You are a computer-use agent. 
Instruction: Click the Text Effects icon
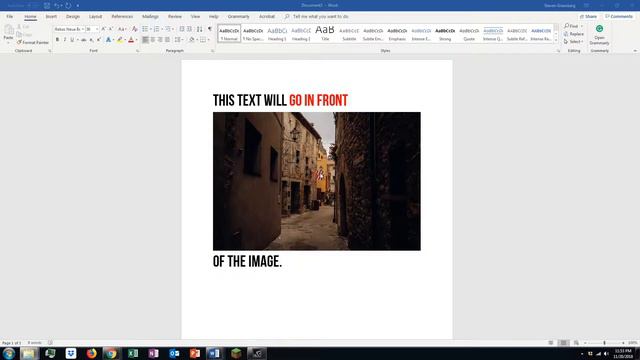click(x=108, y=40)
